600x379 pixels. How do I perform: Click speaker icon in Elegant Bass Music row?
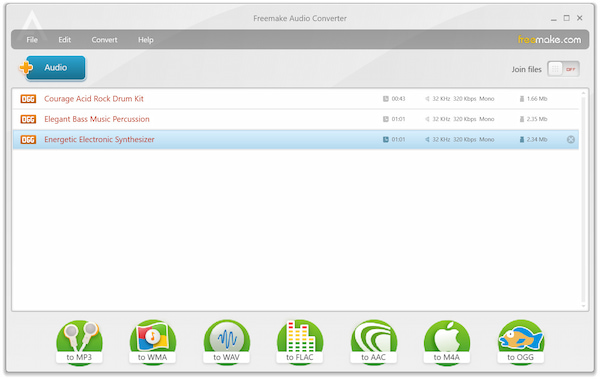tap(427, 119)
